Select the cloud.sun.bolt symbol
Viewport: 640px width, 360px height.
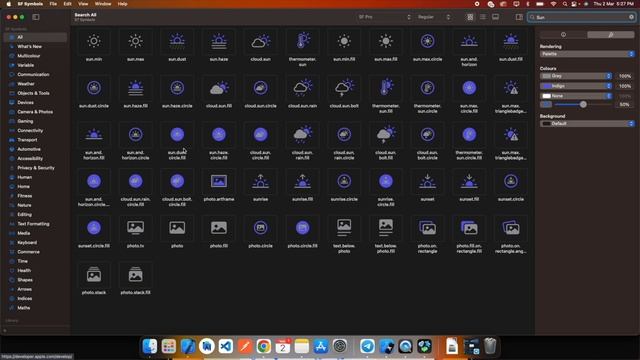[344, 88]
